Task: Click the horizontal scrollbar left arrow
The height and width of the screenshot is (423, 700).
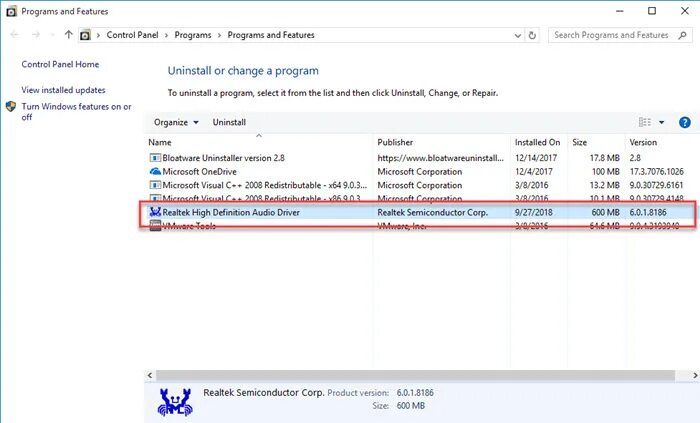Action: (150, 375)
